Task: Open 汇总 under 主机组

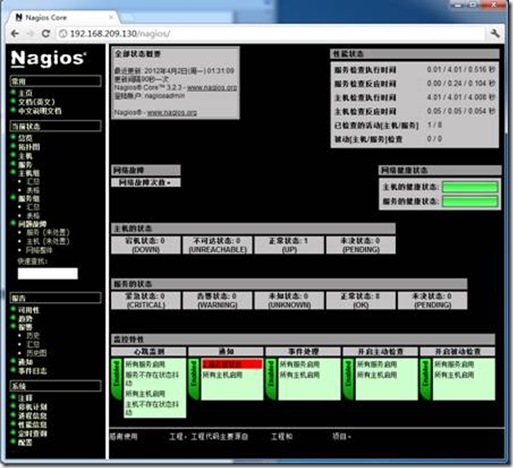Action: [x=33, y=182]
